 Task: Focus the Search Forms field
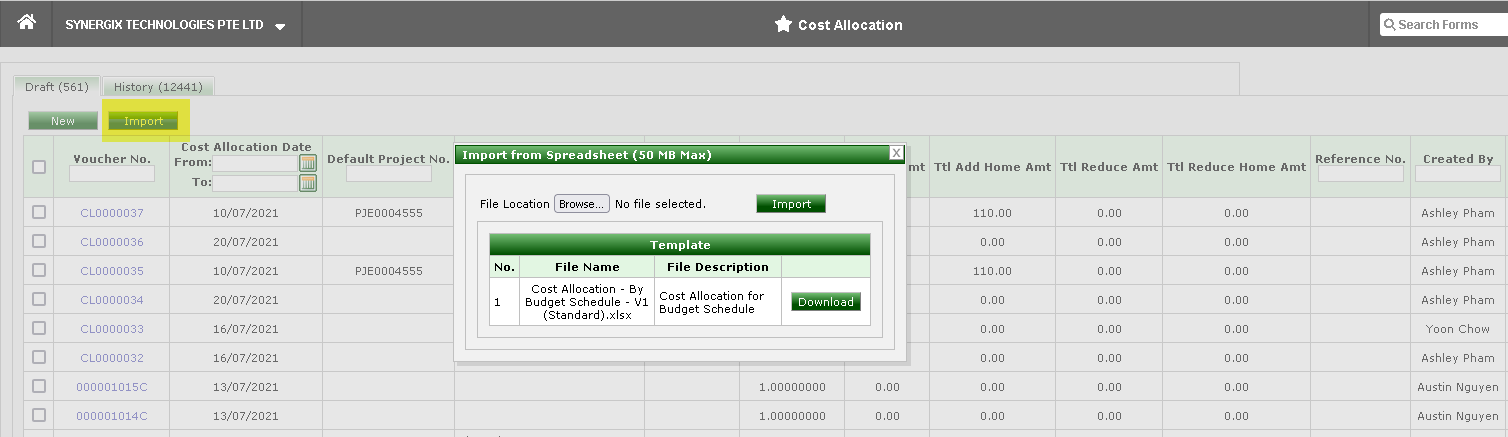click(1444, 25)
